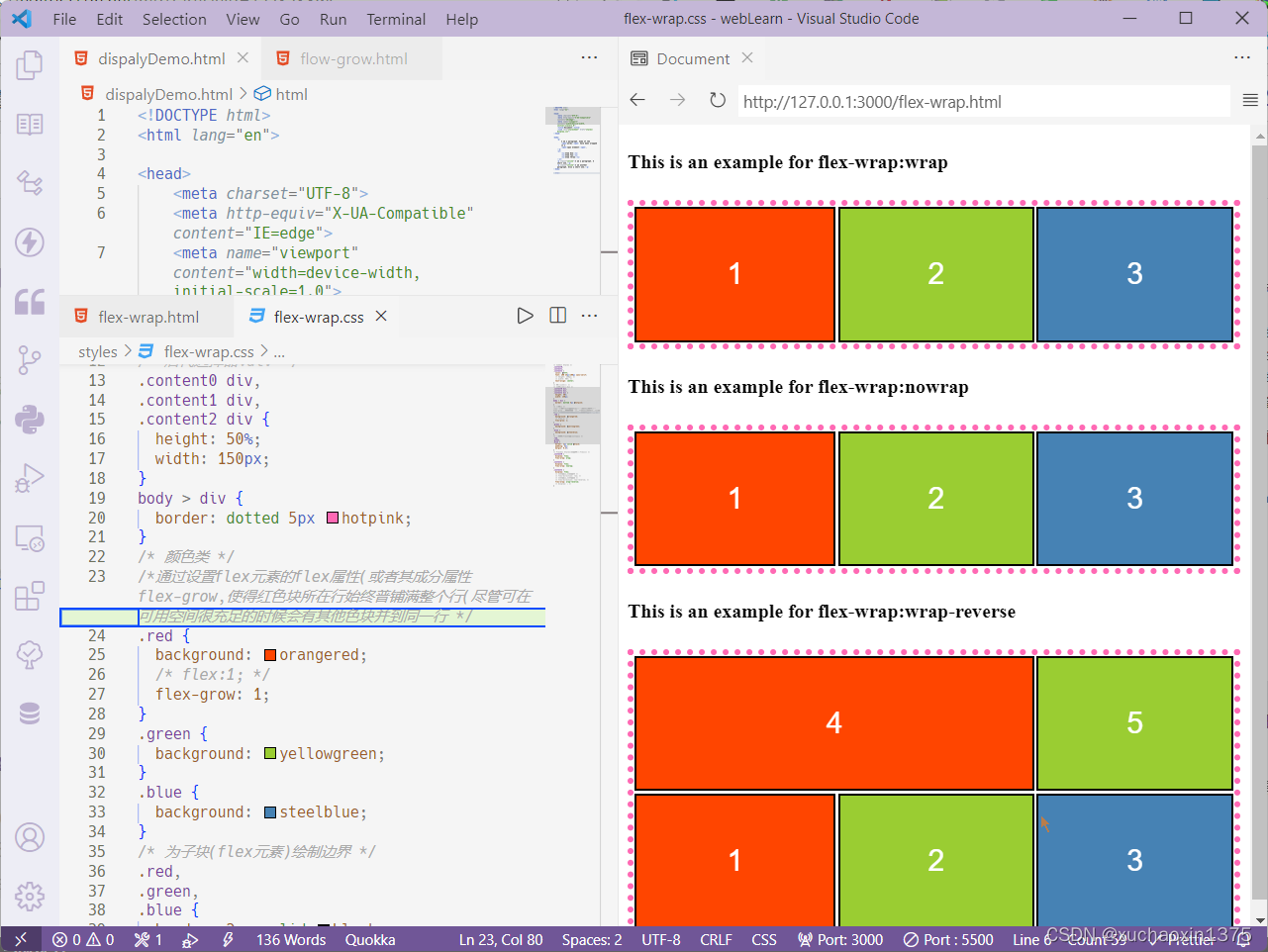
Task: Open the Run menu
Action: pos(334,19)
